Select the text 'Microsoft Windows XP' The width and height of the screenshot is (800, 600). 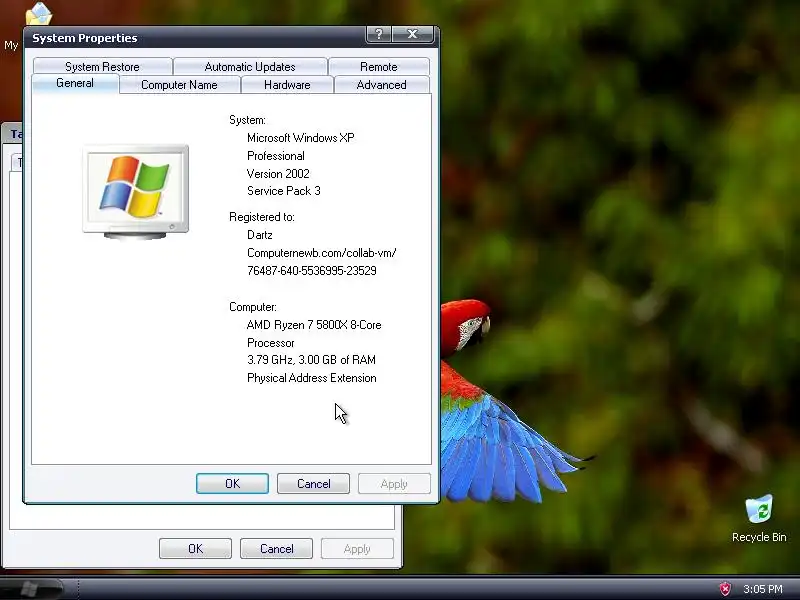coord(301,138)
